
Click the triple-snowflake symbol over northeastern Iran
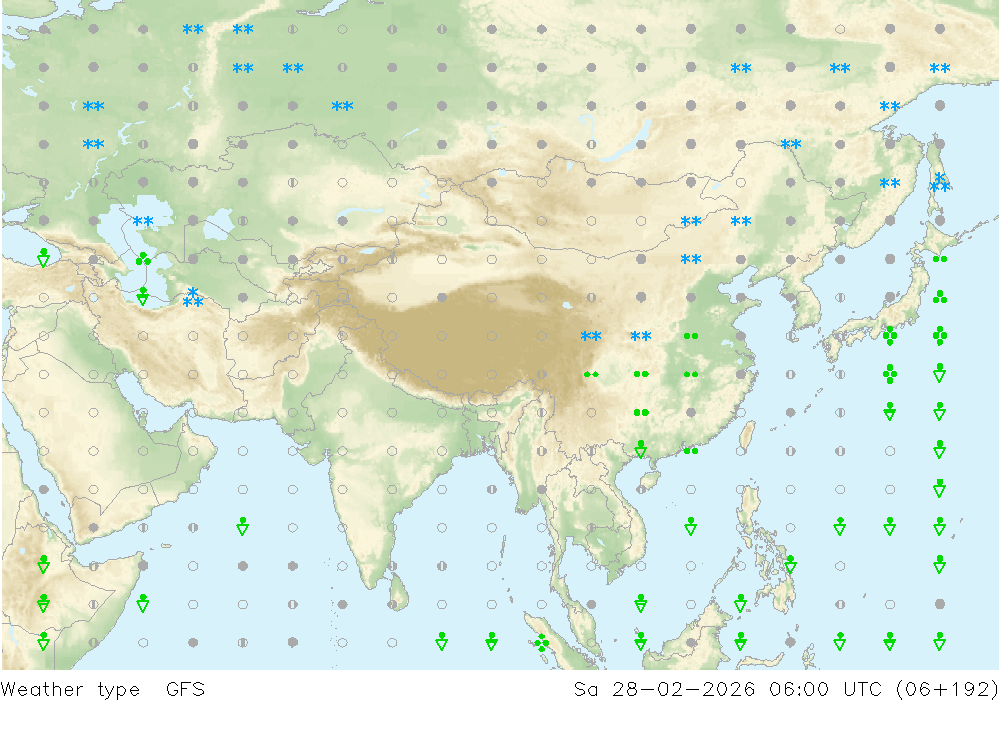pos(193,297)
